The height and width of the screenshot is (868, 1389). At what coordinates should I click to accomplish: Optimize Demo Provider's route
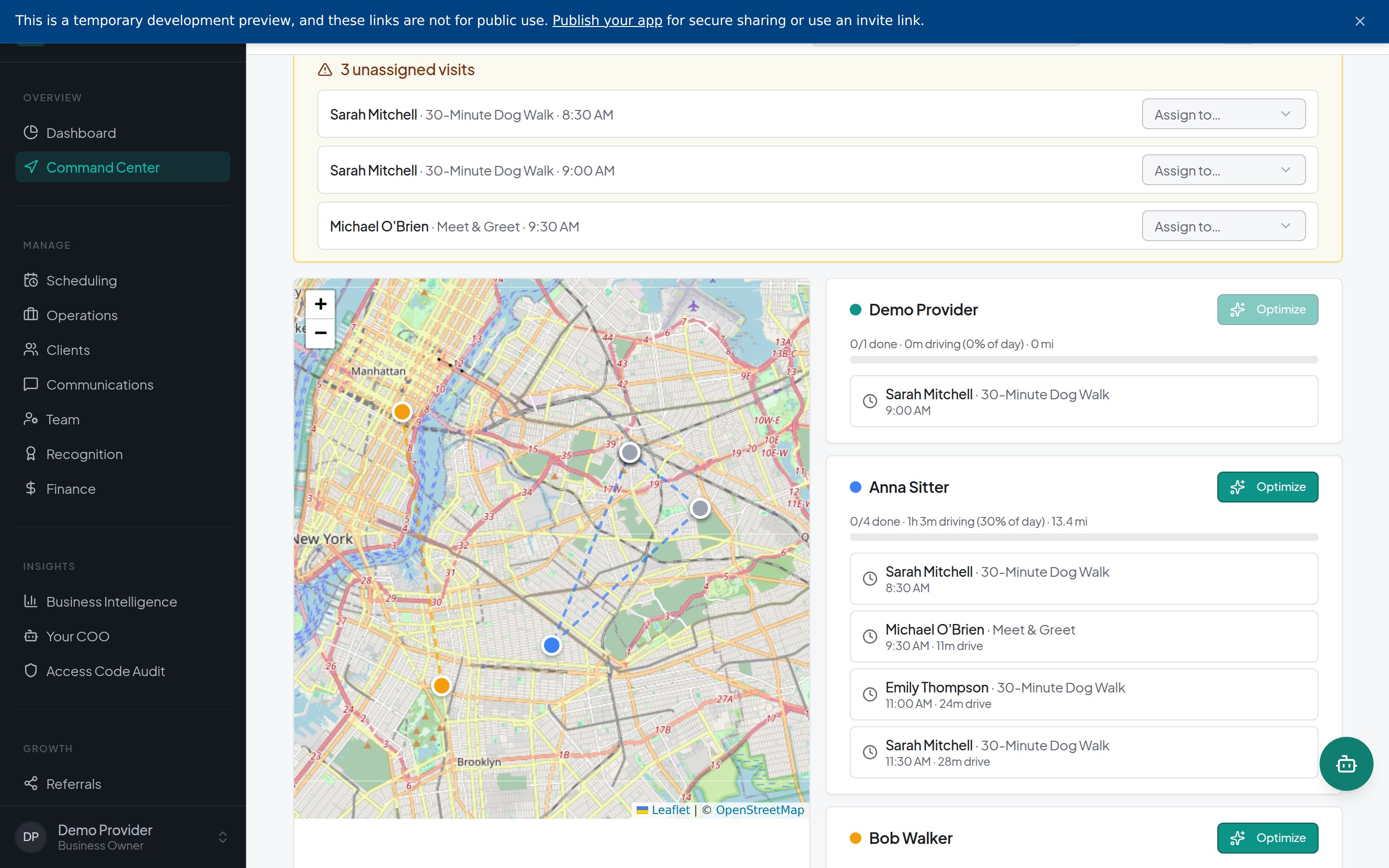1267,310
